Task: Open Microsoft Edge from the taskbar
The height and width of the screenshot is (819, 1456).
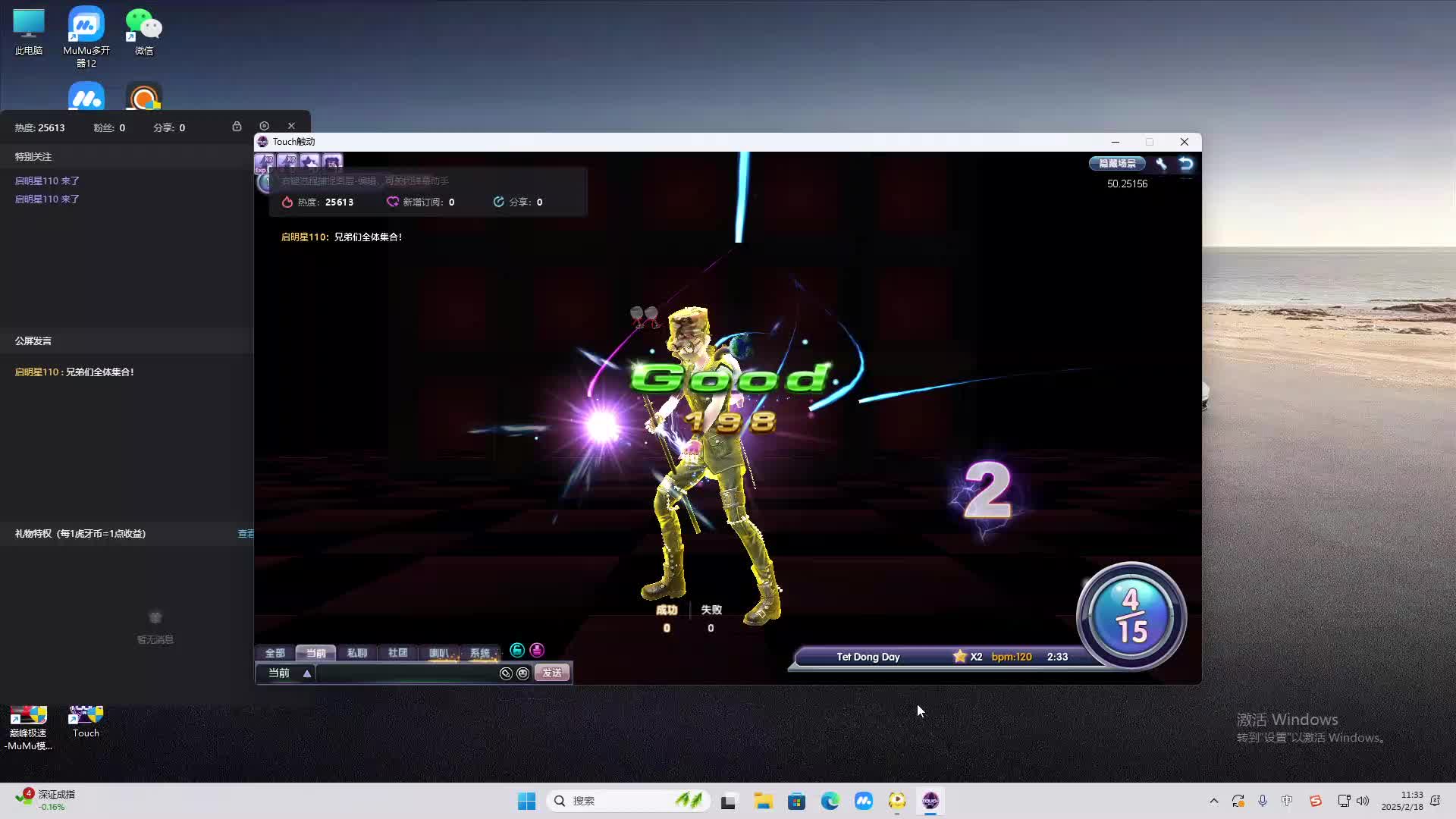Action: click(x=830, y=801)
